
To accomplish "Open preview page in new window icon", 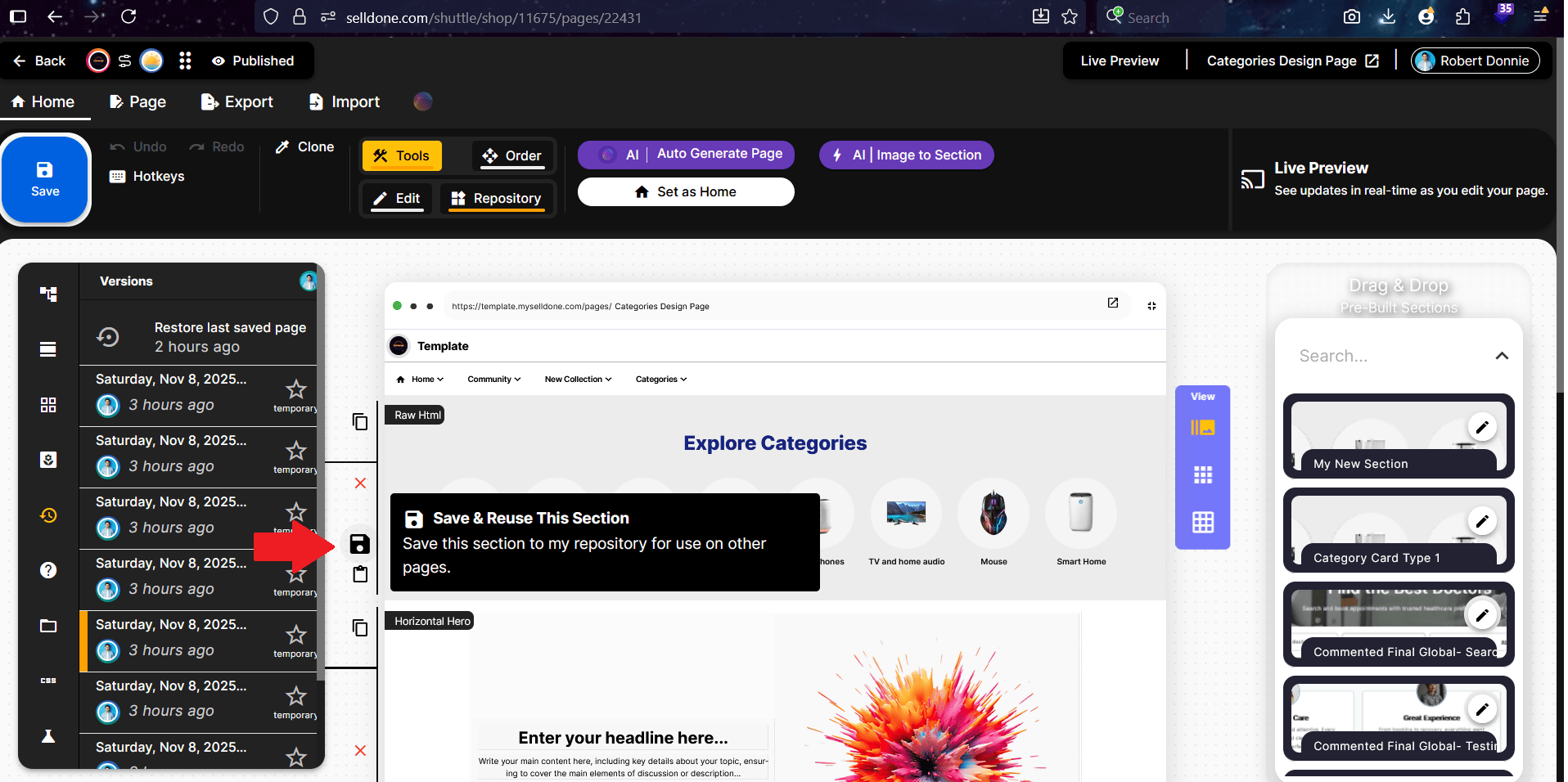I will point(1113,303).
